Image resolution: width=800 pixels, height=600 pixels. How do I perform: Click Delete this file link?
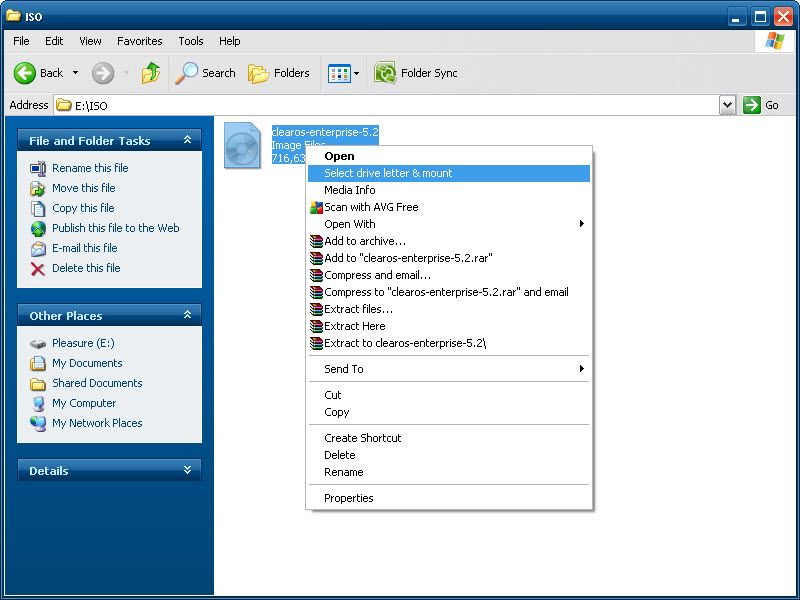[x=86, y=268]
